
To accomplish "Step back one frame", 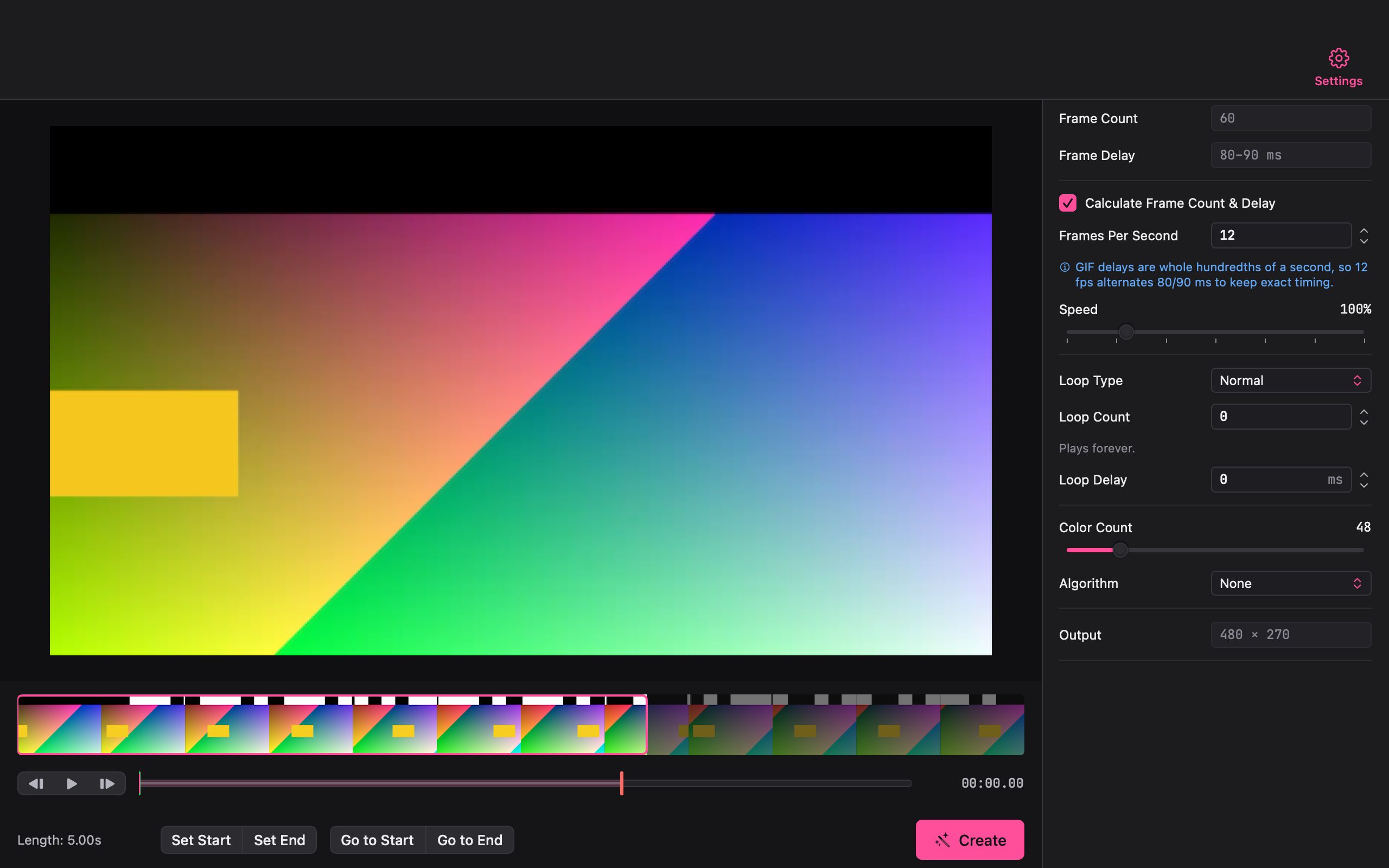I will click(36, 783).
